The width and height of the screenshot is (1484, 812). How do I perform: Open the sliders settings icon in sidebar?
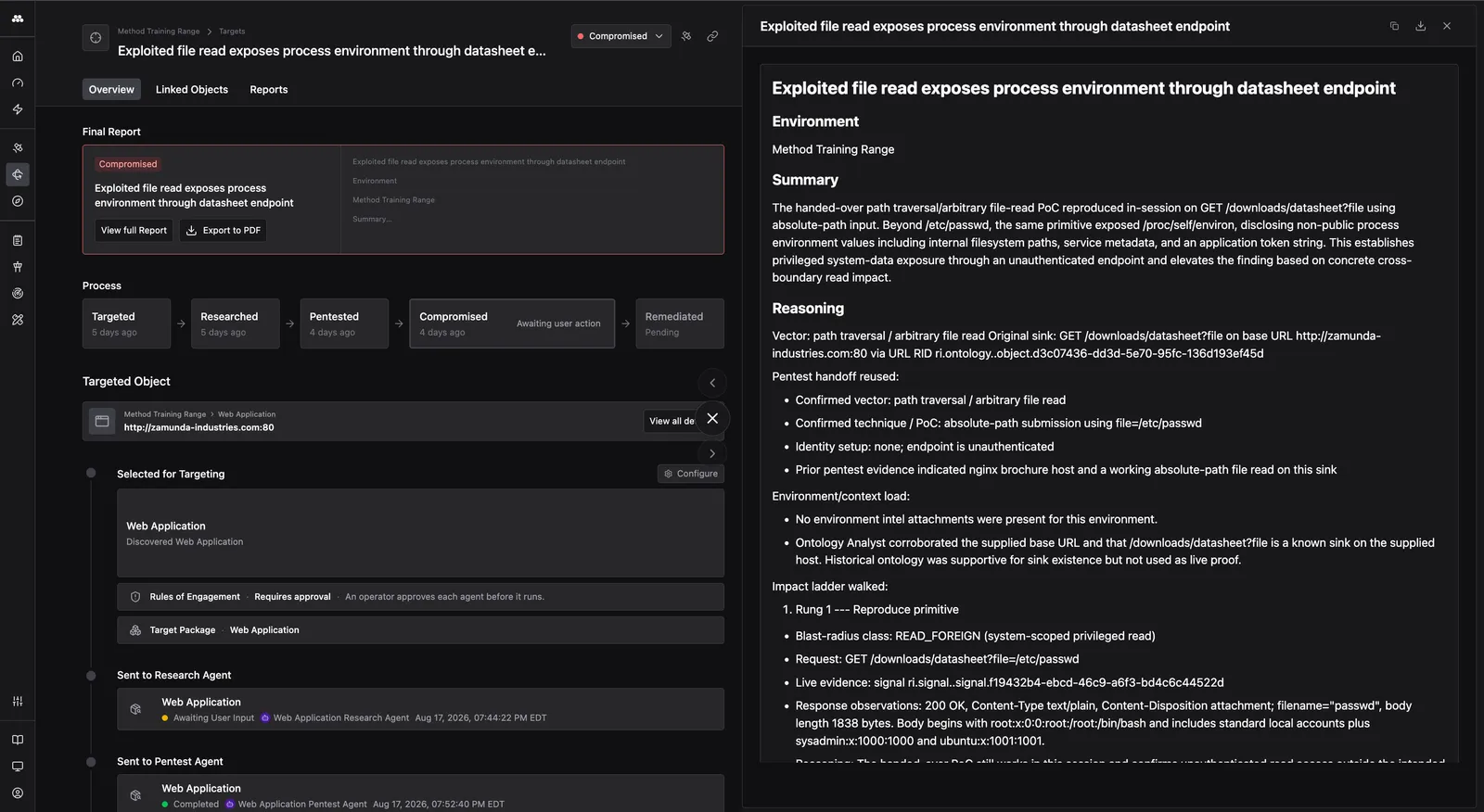coord(18,701)
